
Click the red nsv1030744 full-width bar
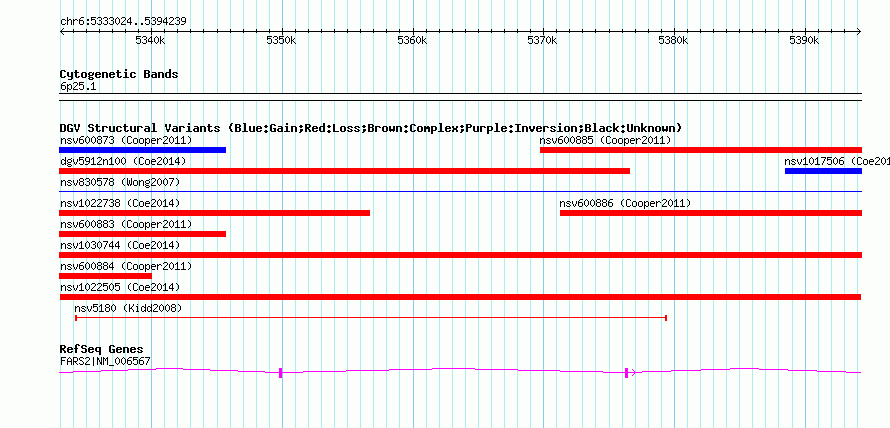(460, 255)
